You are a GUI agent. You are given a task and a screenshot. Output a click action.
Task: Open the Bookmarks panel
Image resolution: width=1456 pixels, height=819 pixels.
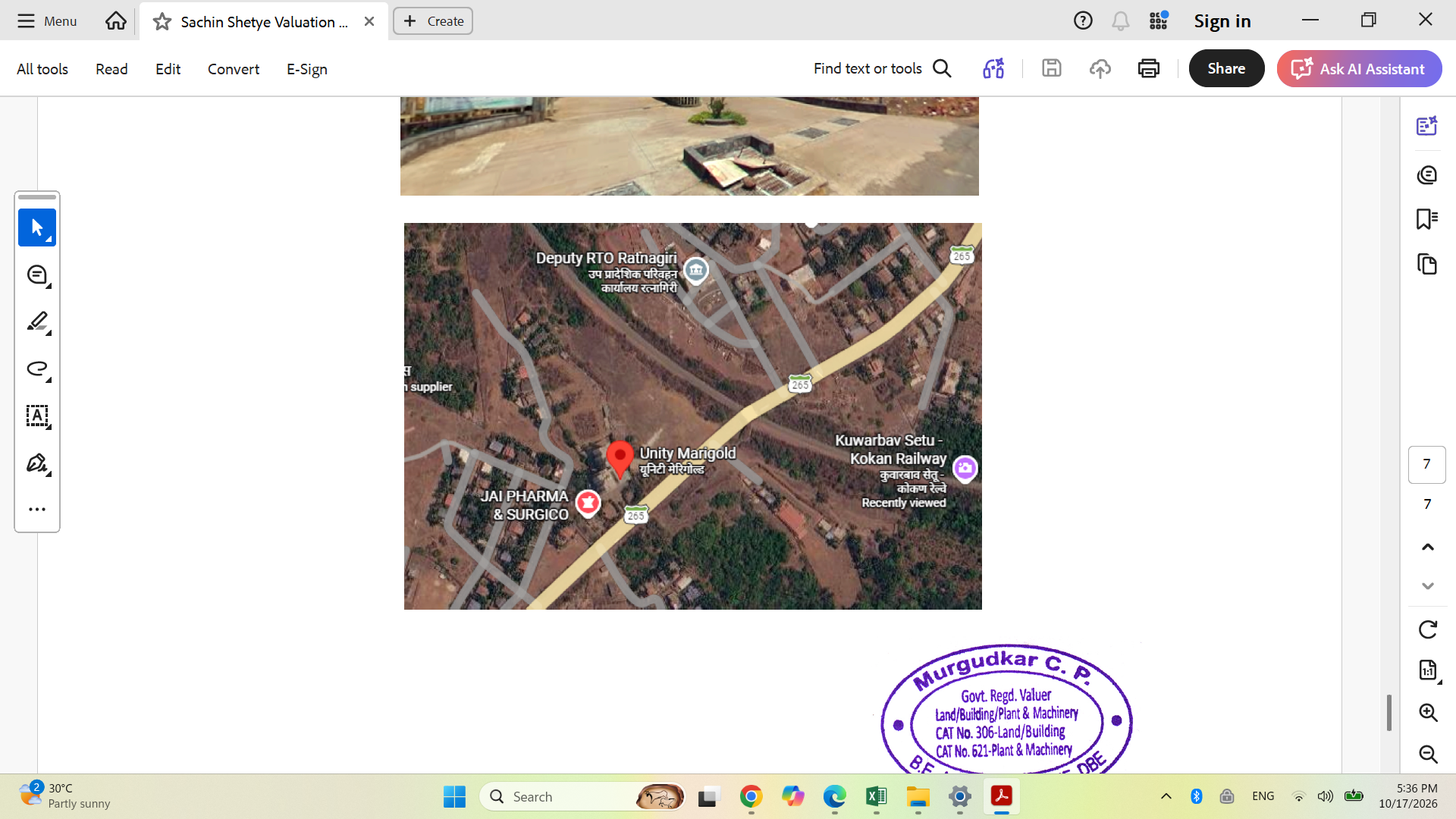pos(1427,219)
